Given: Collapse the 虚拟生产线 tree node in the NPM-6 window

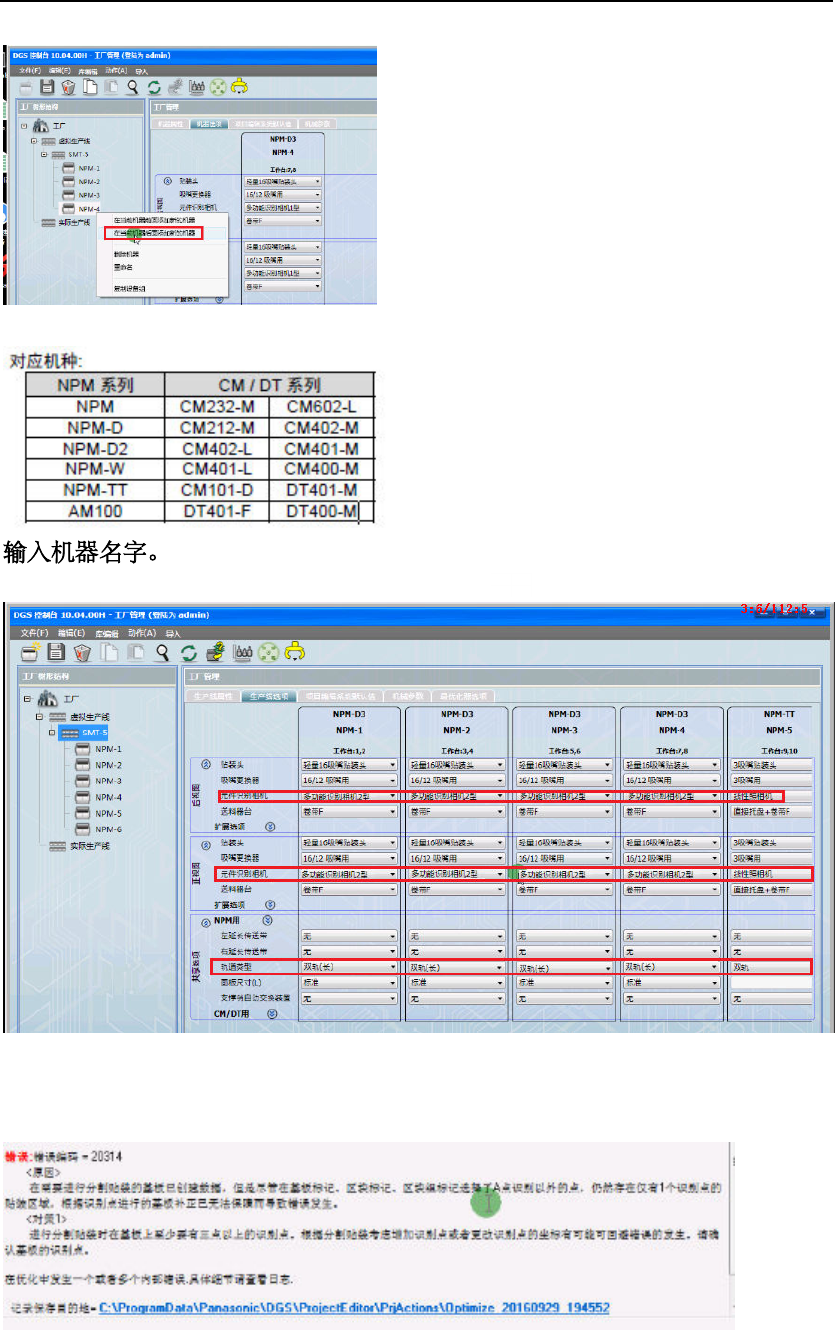Looking at the screenshot, I should (x=41, y=717).
